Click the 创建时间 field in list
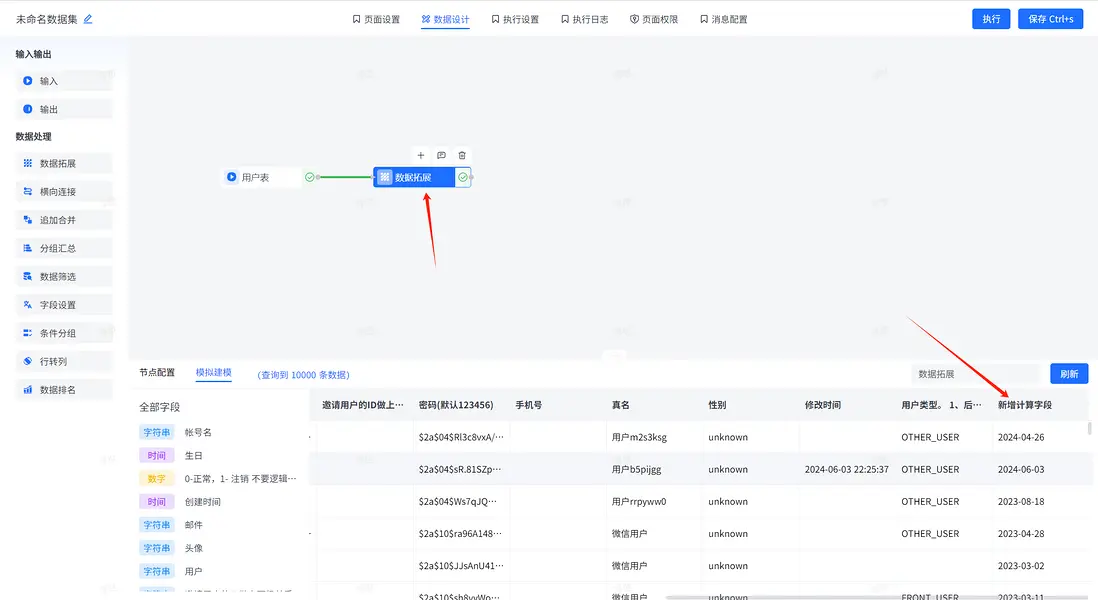1098x600 pixels. [x=202, y=502]
